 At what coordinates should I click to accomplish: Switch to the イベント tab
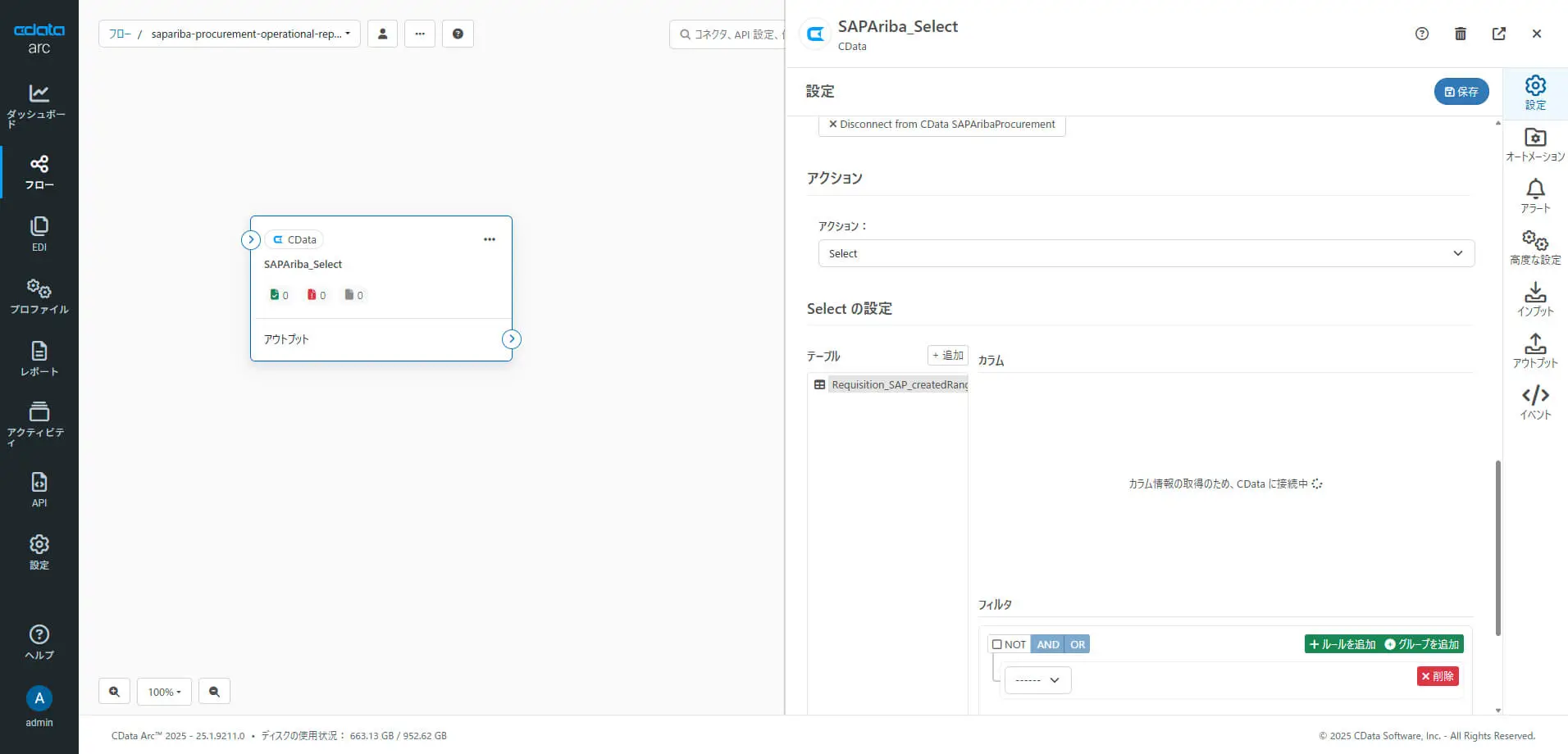[x=1535, y=403]
